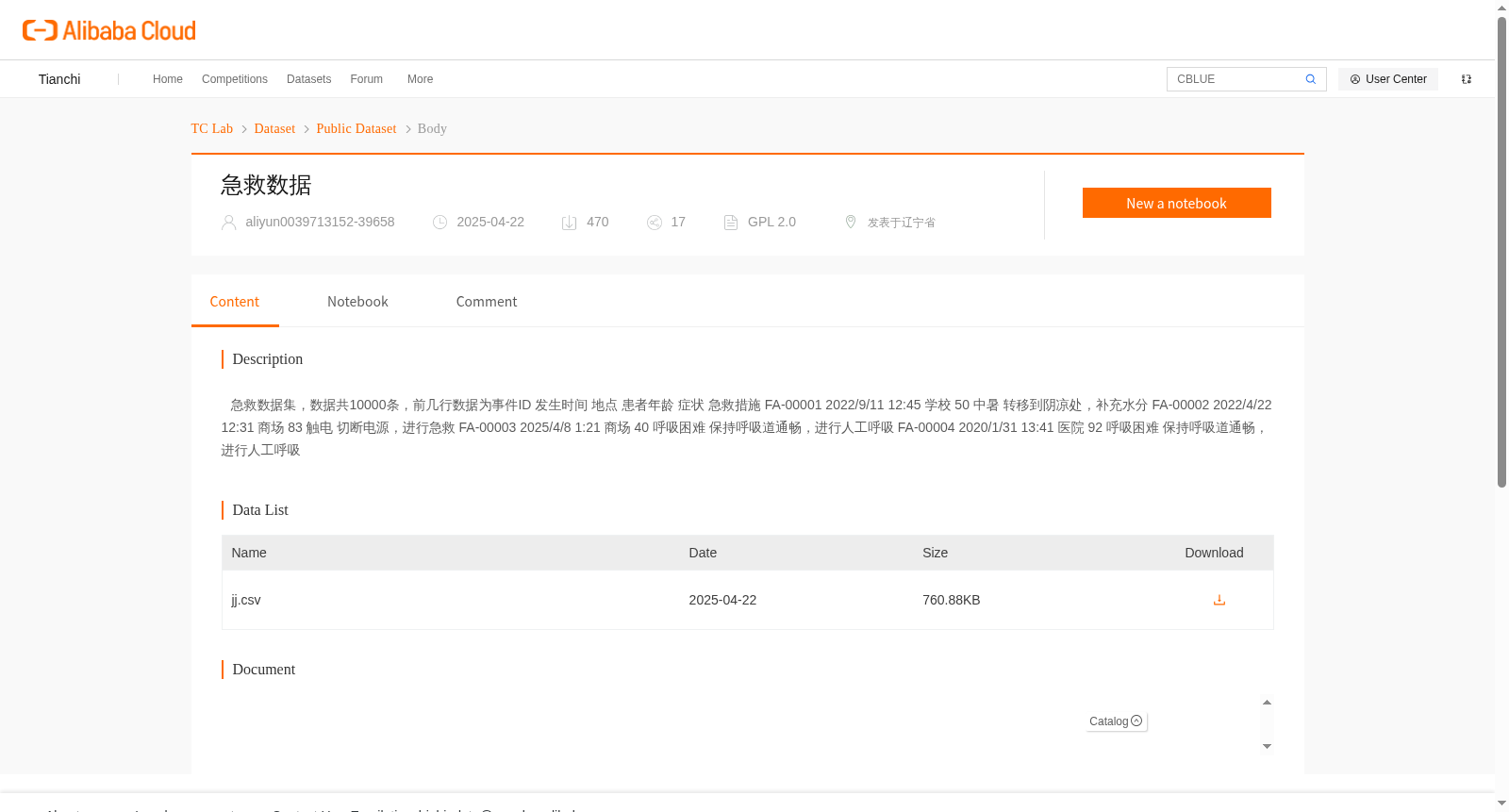Click the Date column header

coord(703,553)
